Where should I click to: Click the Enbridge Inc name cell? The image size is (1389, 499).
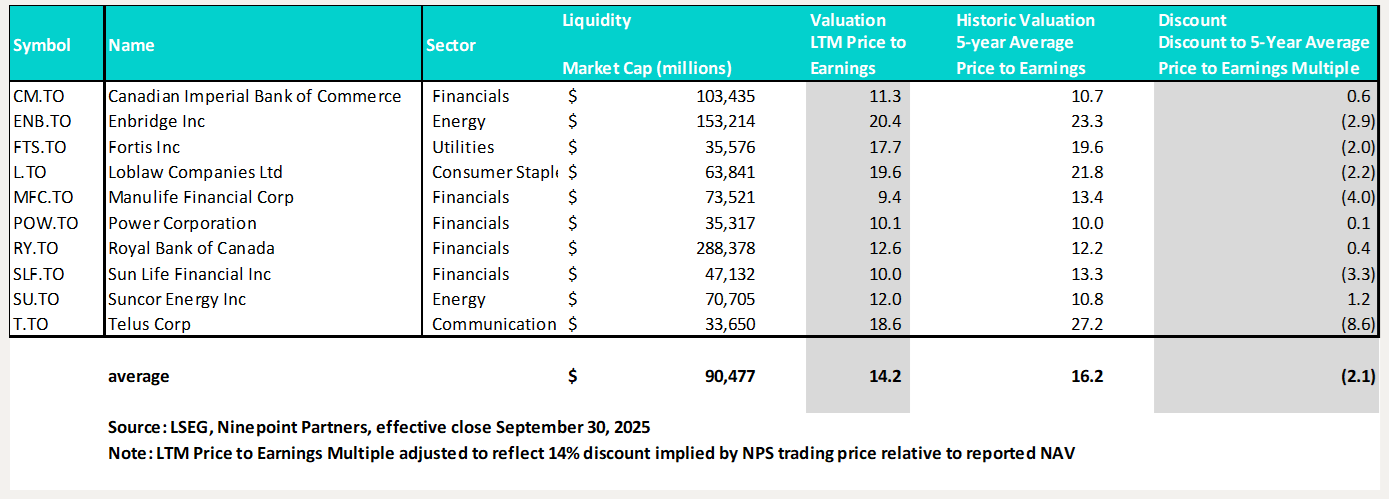click(x=159, y=121)
